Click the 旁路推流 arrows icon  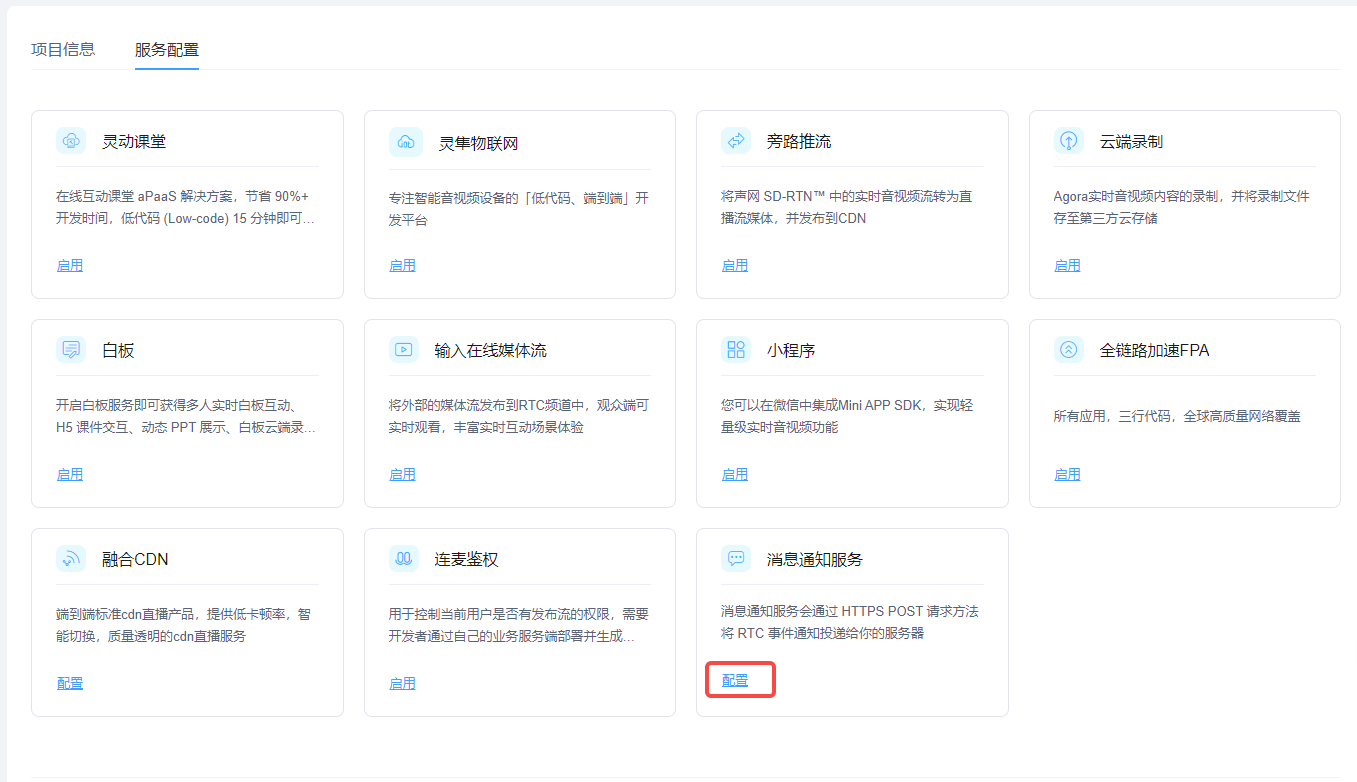tap(736, 141)
